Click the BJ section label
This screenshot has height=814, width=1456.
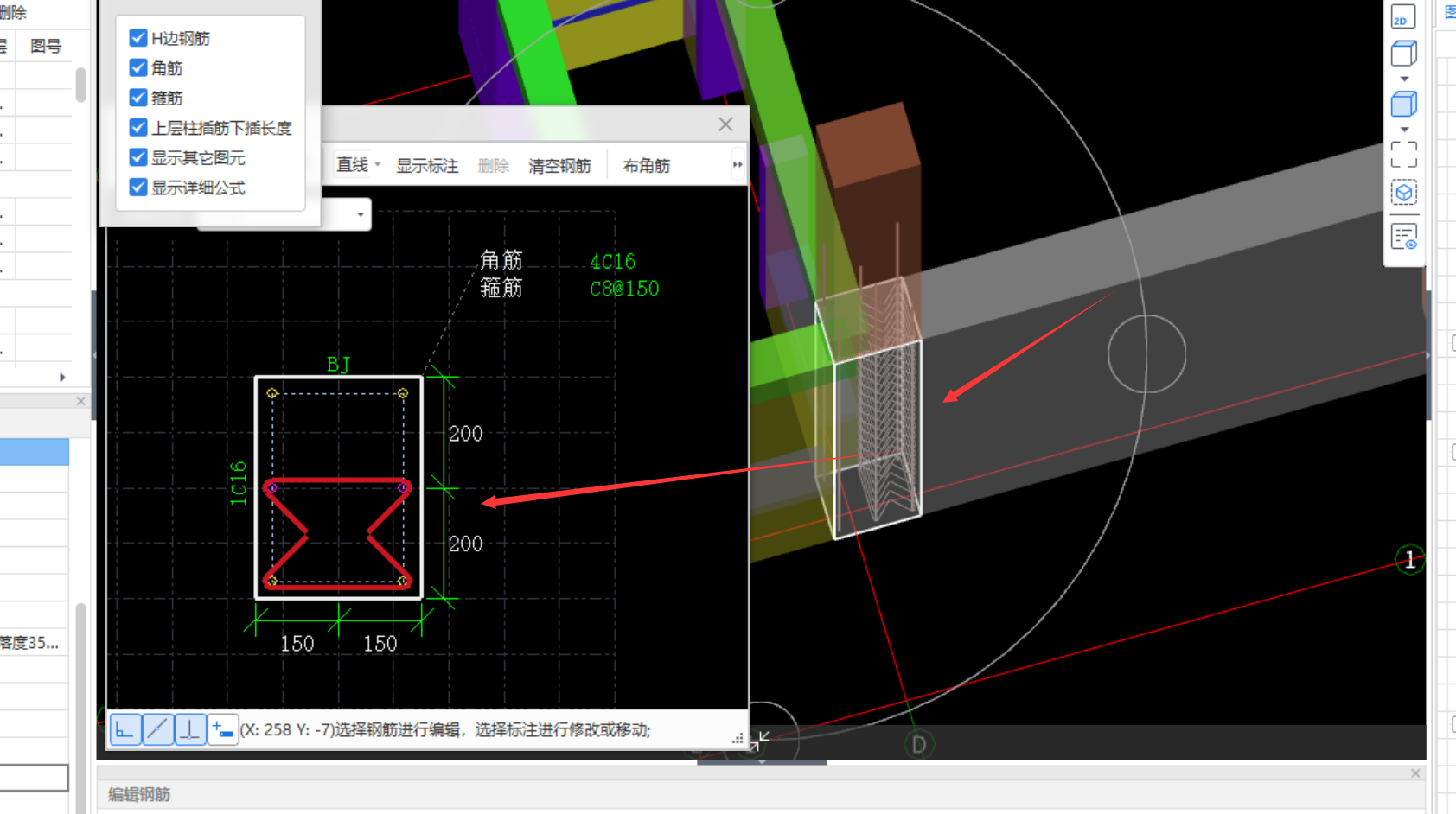[x=338, y=365]
